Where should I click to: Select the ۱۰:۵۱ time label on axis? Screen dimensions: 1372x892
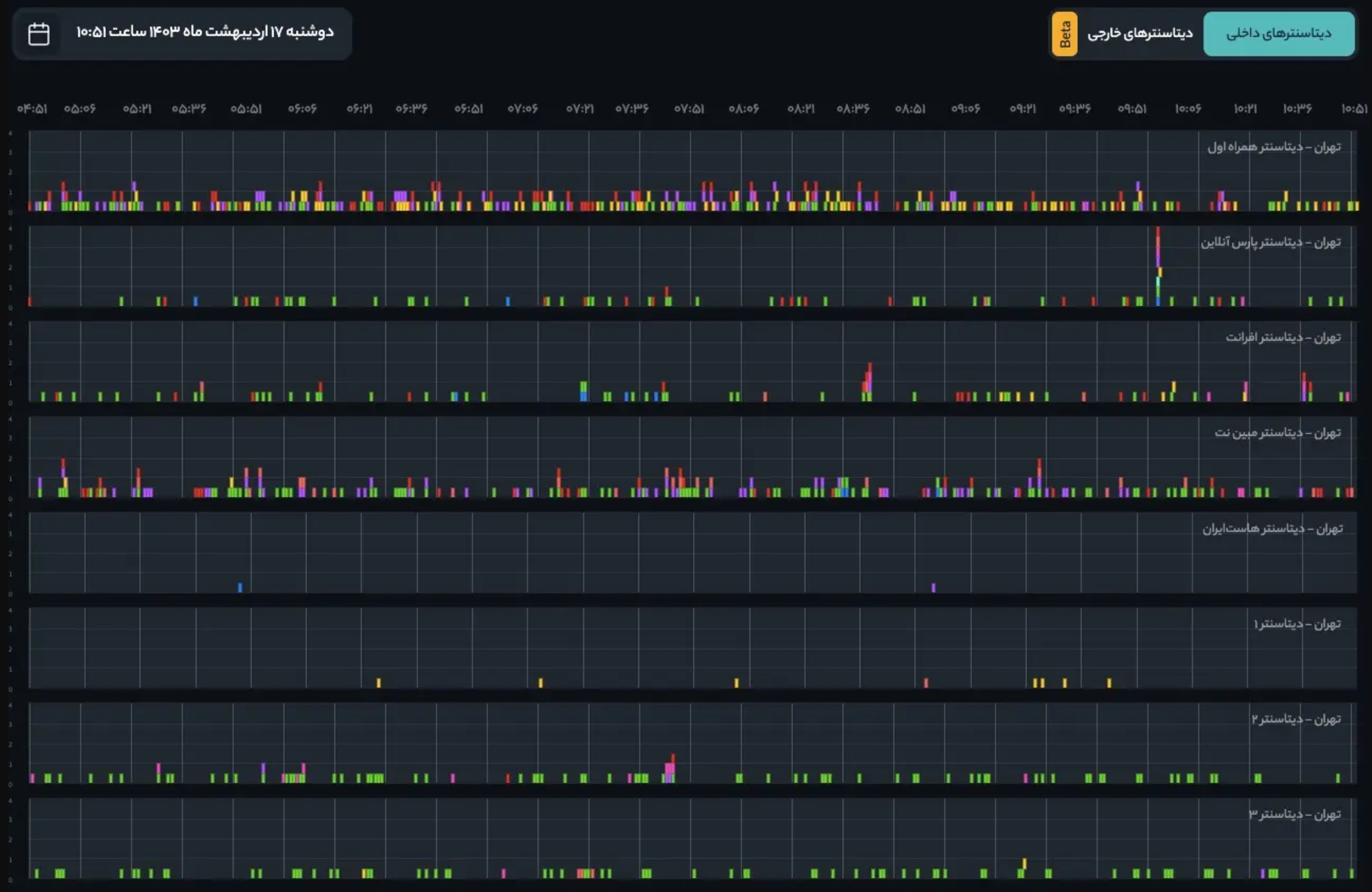(x=1354, y=109)
